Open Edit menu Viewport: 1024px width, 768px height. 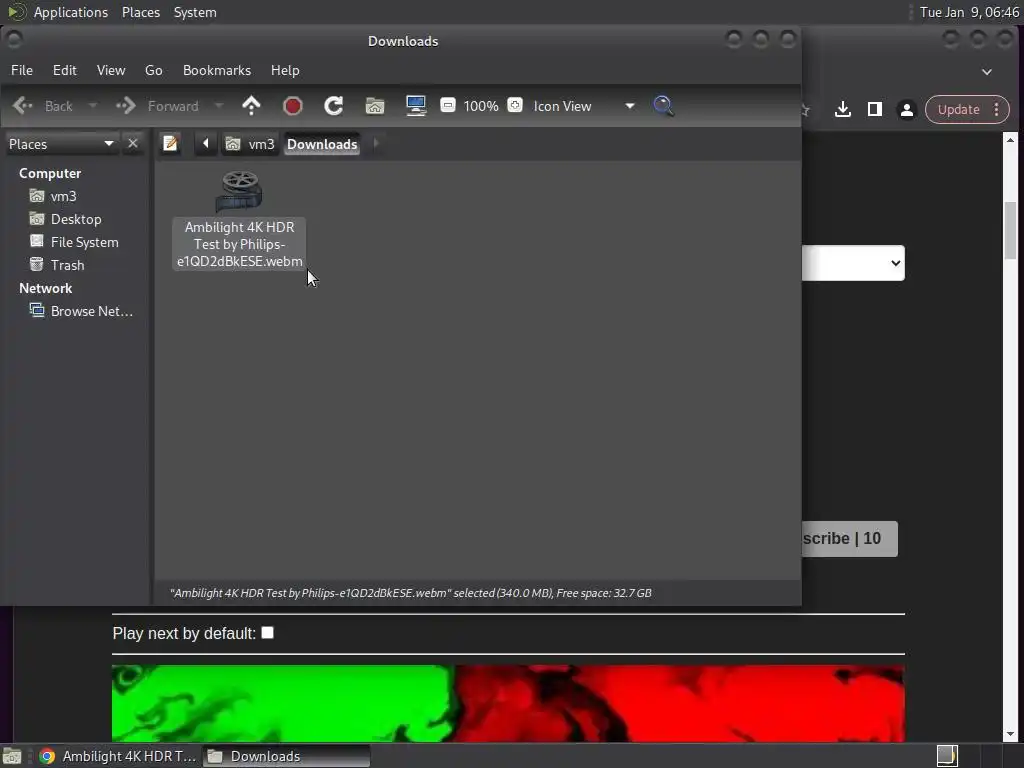click(65, 70)
